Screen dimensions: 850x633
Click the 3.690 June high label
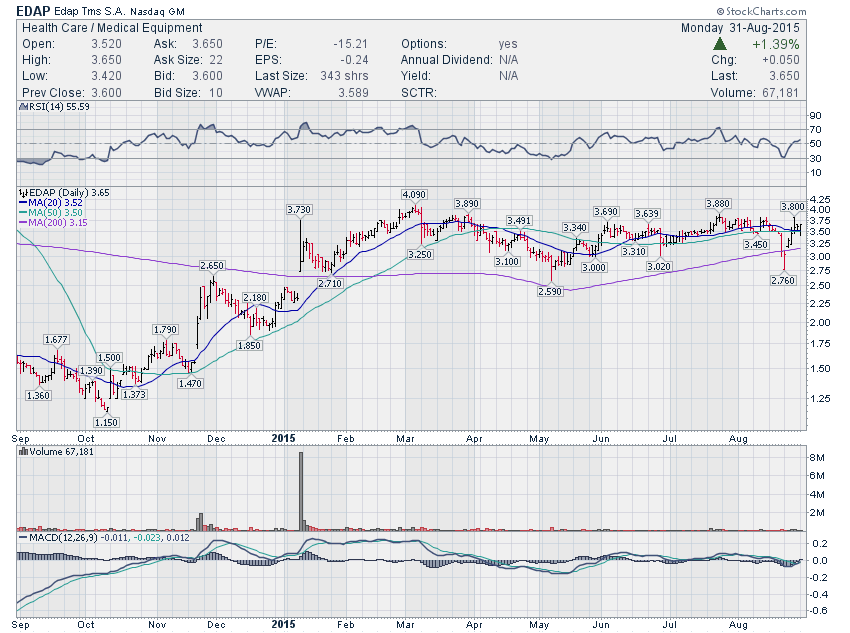click(x=606, y=212)
